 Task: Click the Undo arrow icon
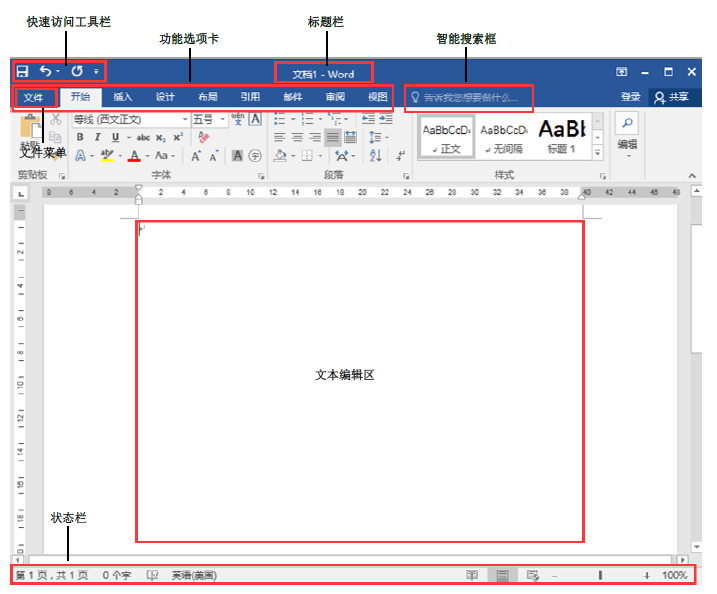click(45, 72)
